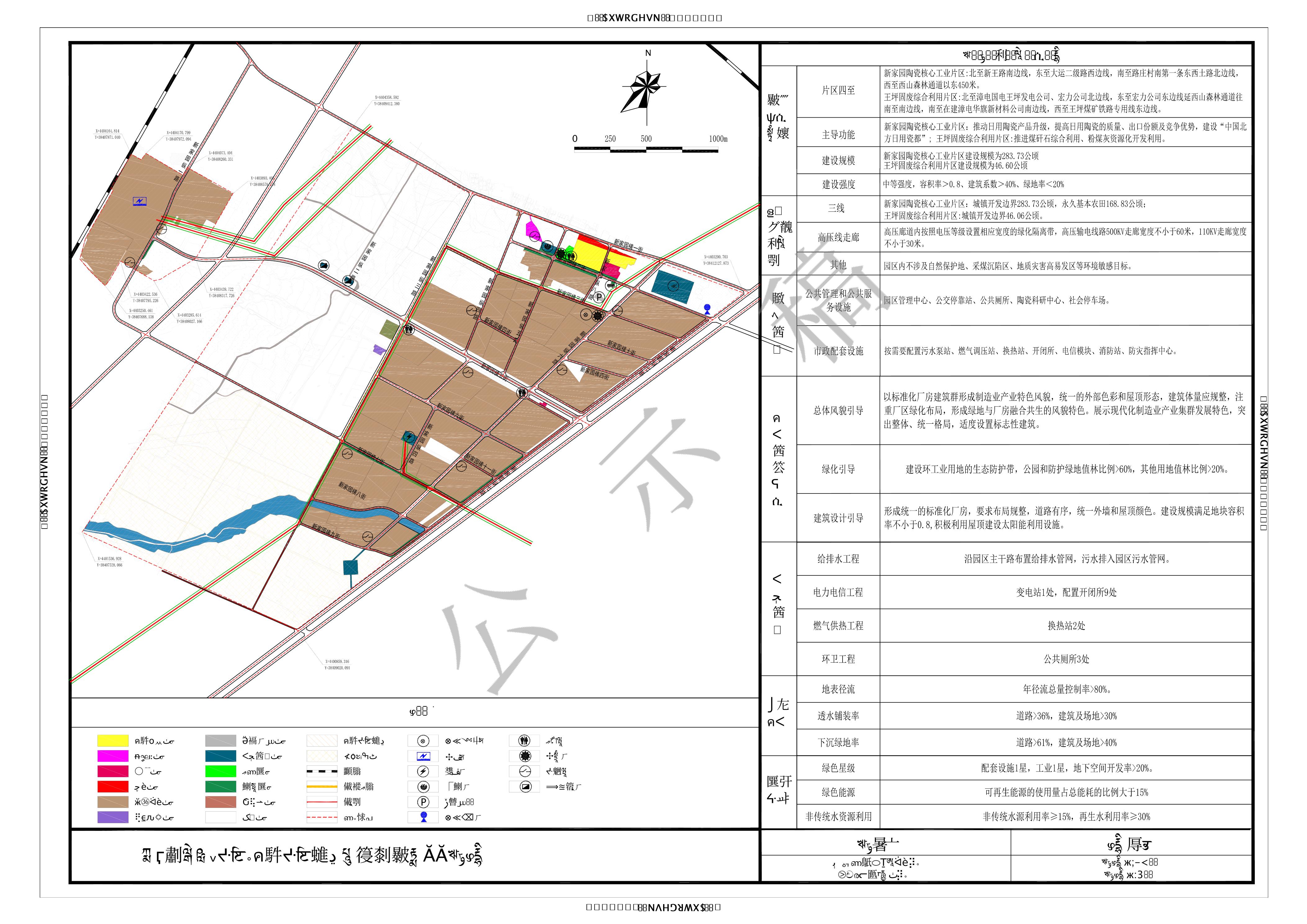Select the bright red legend swatch
The width and height of the screenshot is (1307, 924).
113,787
